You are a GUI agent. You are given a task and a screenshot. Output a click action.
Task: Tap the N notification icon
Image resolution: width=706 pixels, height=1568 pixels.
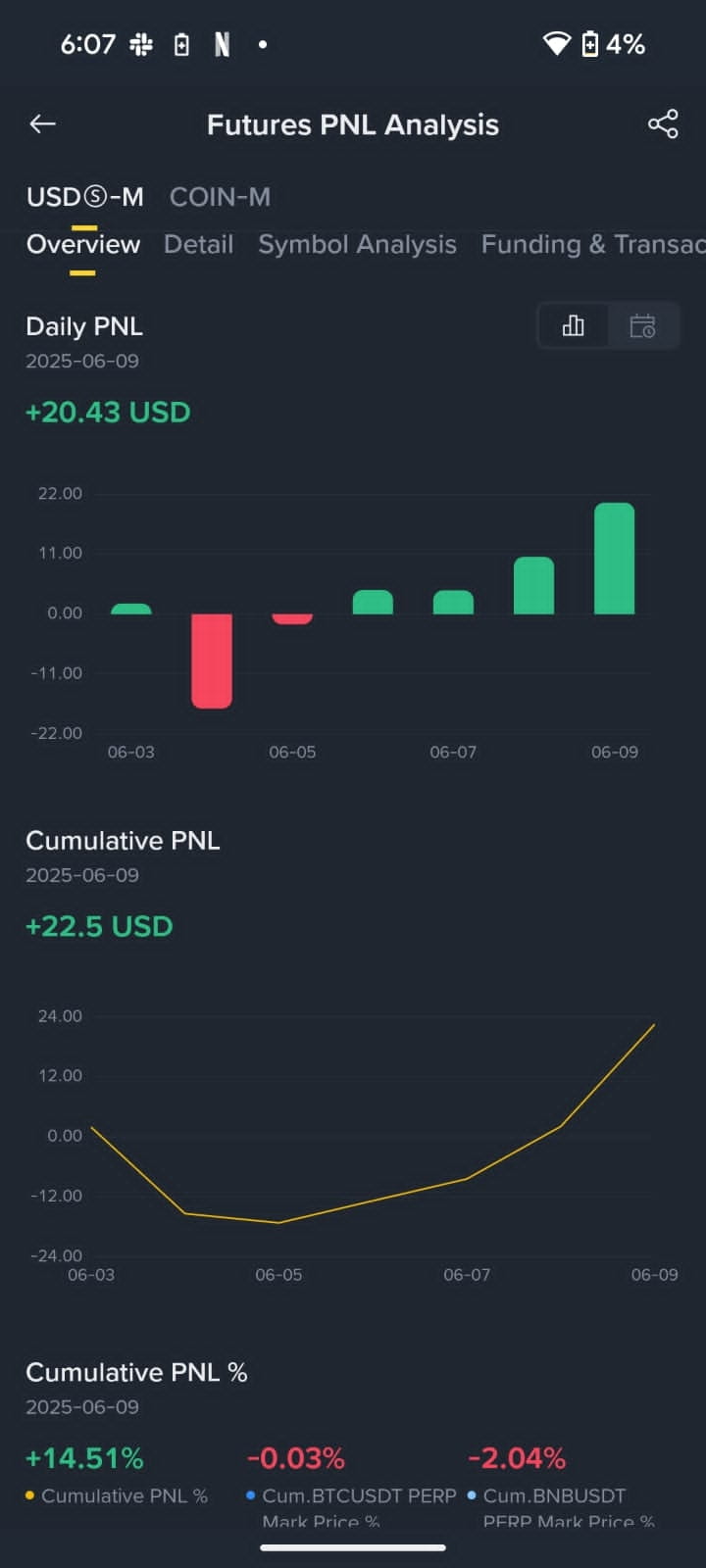click(x=222, y=44)
